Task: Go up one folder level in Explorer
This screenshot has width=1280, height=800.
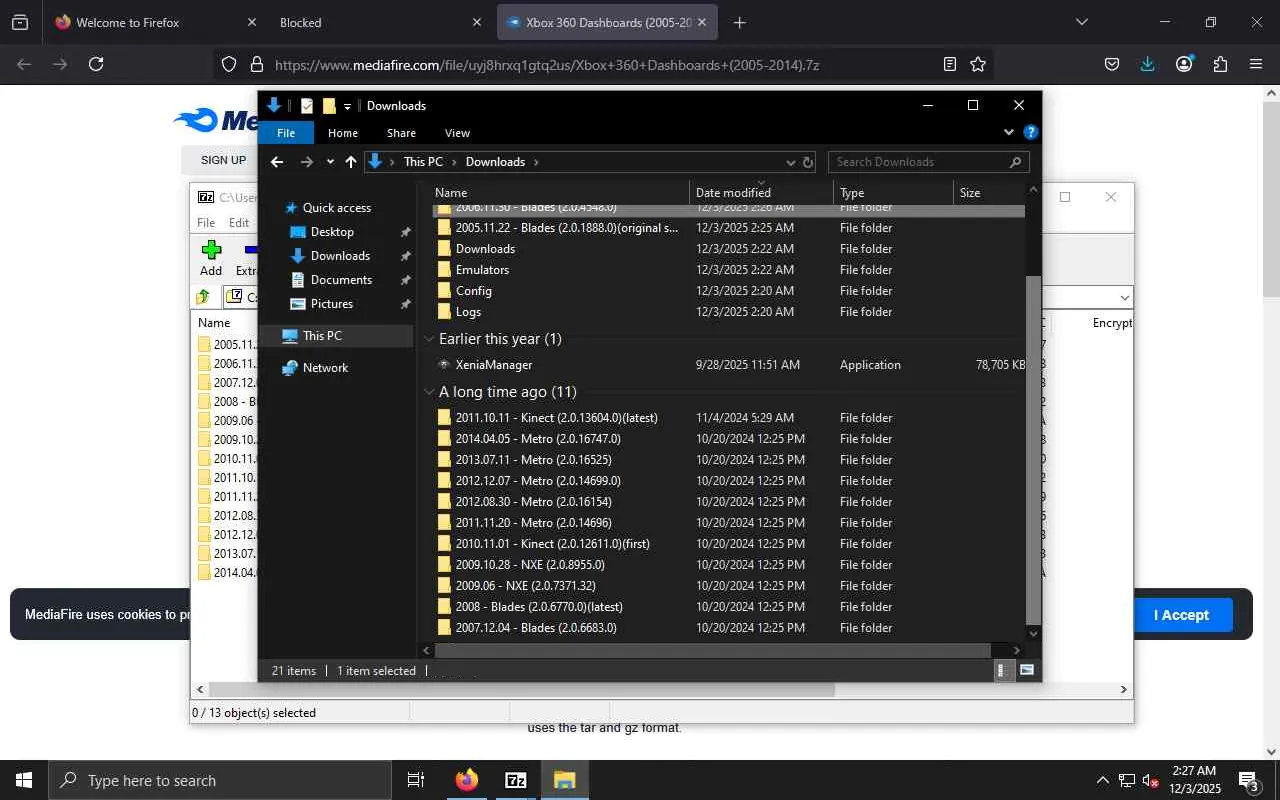Action: coord(351,162)
